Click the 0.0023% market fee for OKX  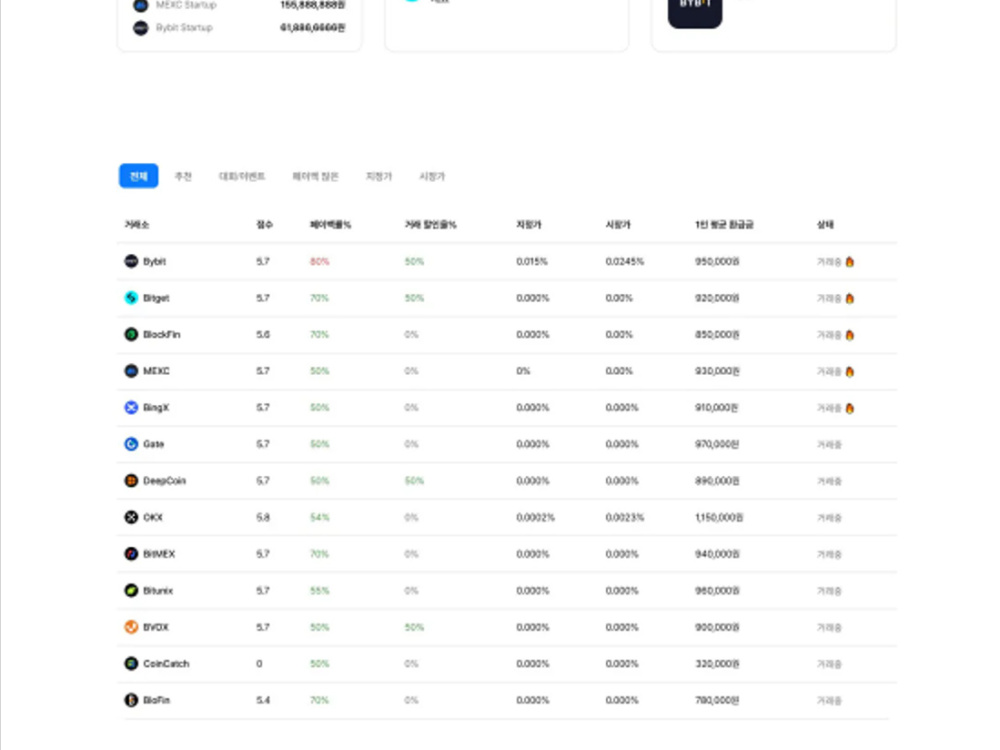[x=625, y=517]
